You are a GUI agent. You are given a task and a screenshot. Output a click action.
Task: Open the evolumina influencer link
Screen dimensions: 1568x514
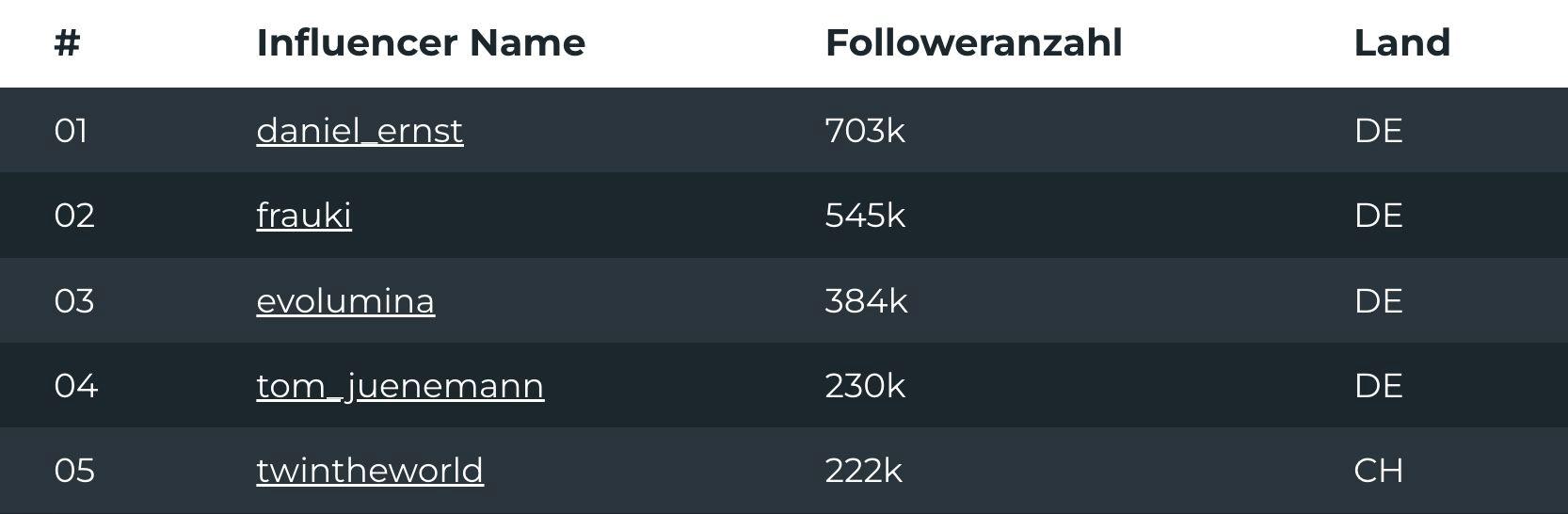(345, 301)
